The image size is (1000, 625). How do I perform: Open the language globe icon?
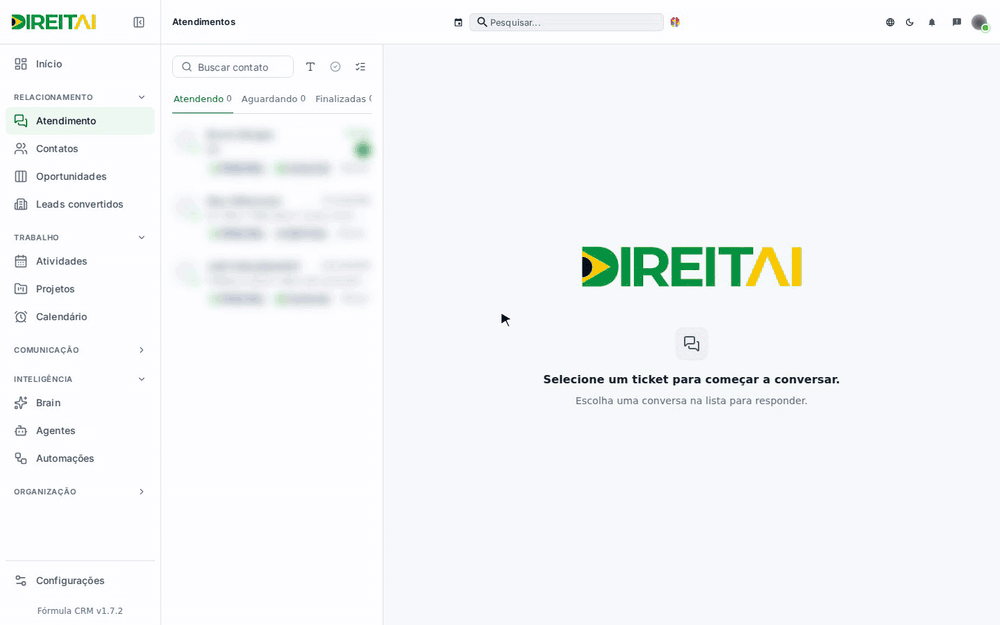tap(890, 22)
